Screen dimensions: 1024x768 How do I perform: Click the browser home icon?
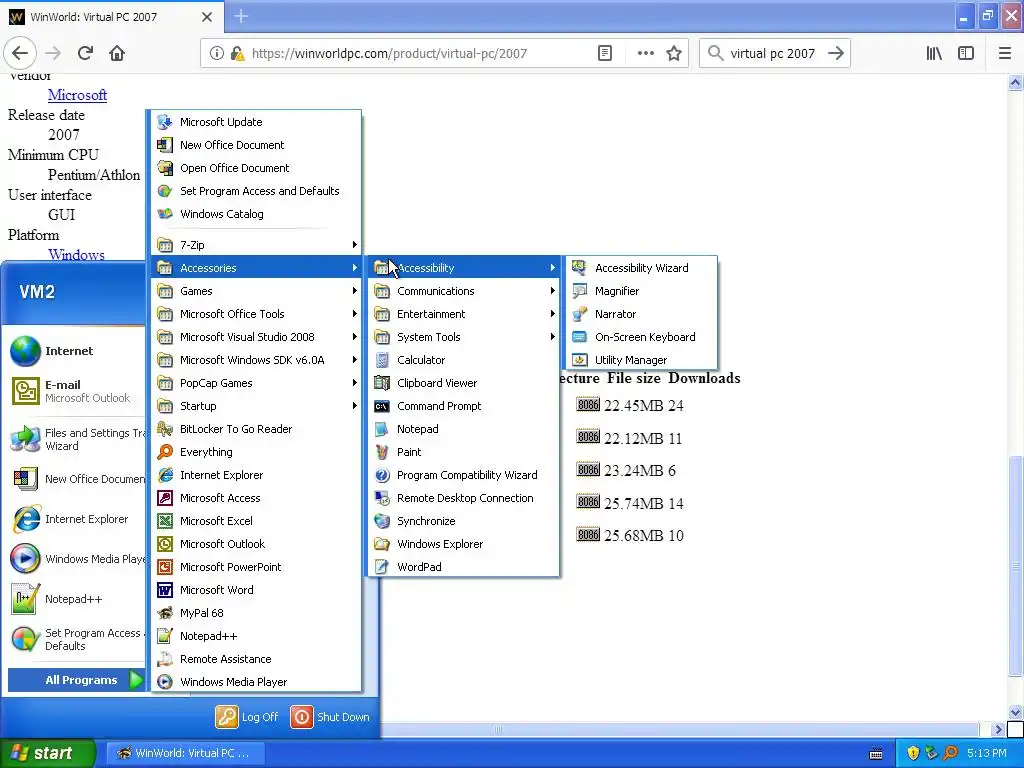pos(117,53)
